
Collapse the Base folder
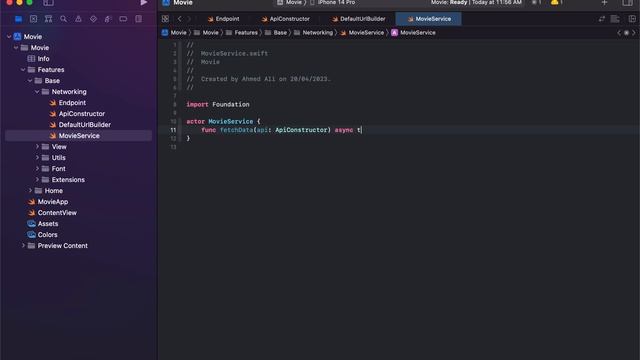pos(30,81)
